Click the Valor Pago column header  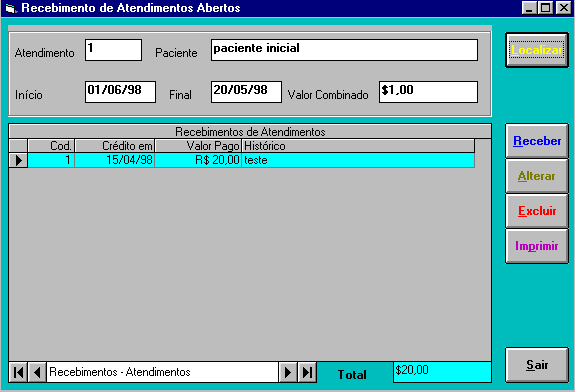tap(198, 146)
